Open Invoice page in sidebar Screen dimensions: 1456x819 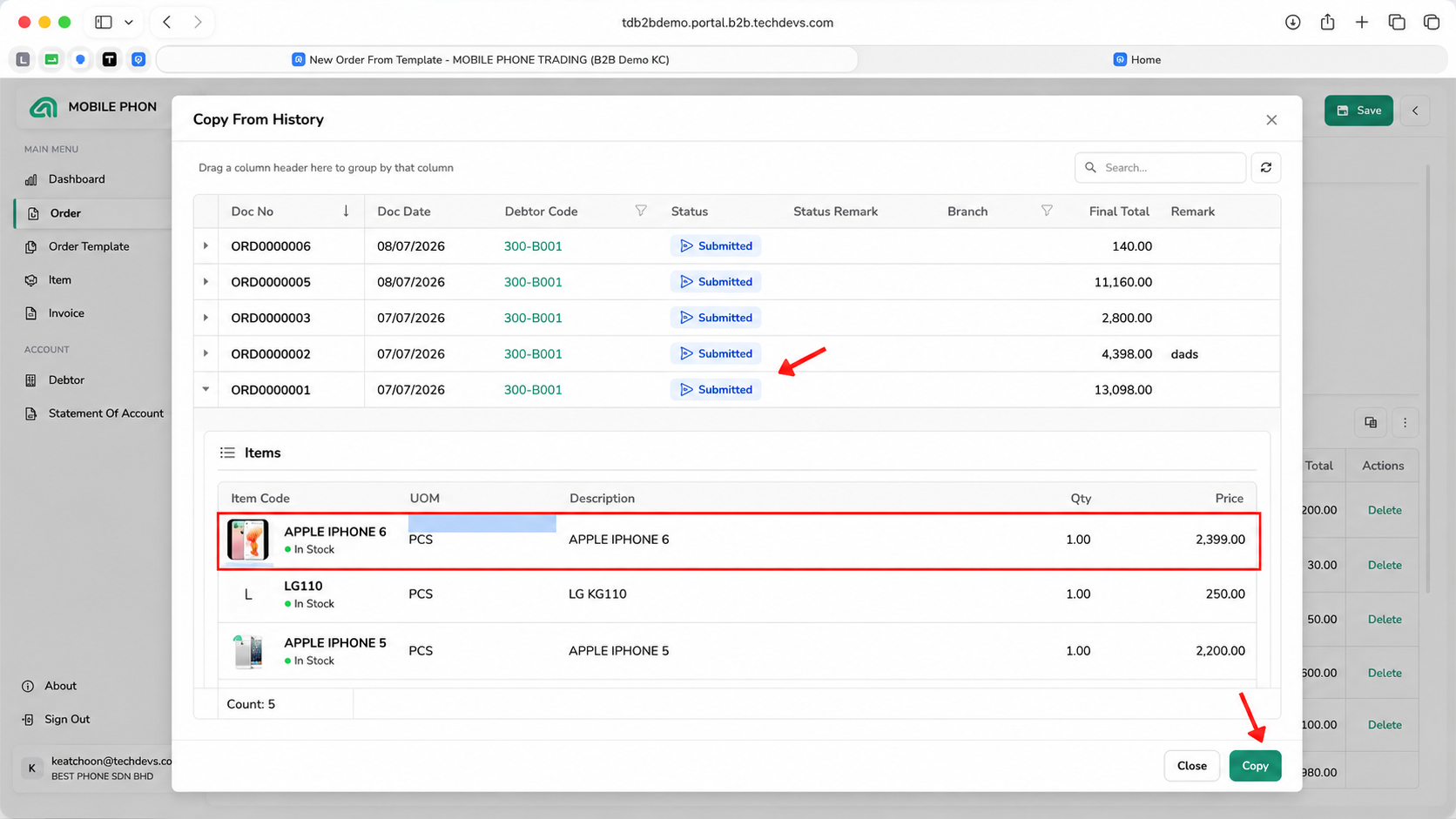66,313
